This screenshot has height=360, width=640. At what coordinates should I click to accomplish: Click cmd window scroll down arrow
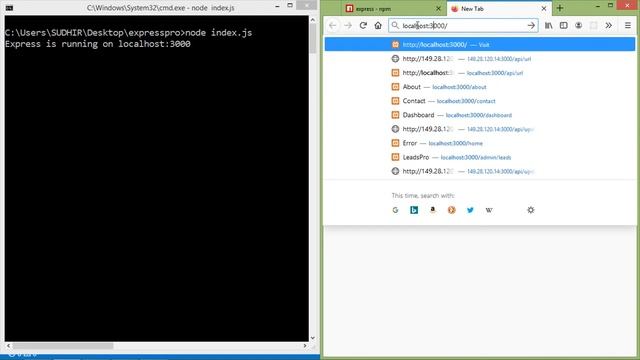pos(313,338)
